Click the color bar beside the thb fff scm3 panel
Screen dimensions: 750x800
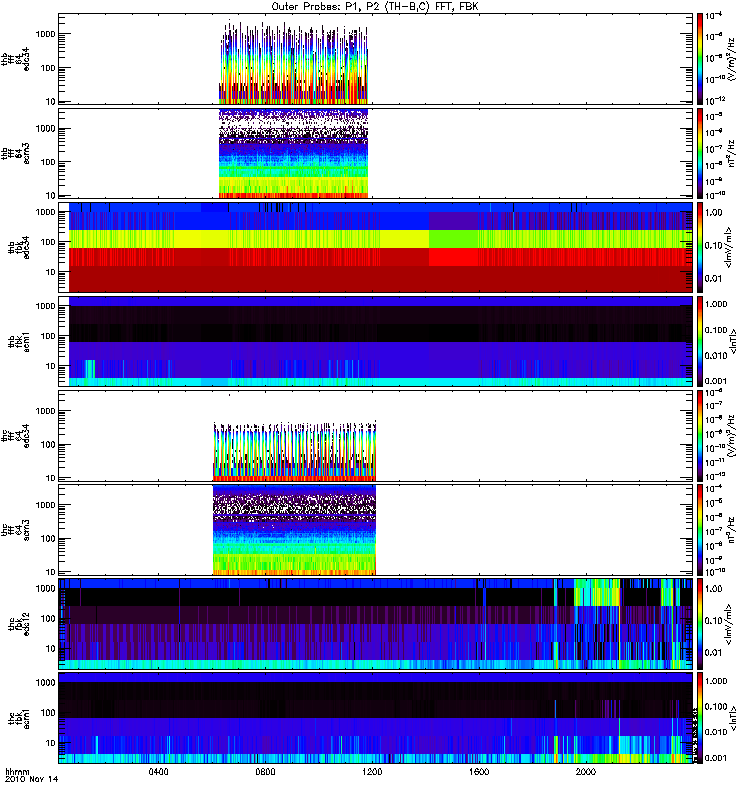(700, 154)
